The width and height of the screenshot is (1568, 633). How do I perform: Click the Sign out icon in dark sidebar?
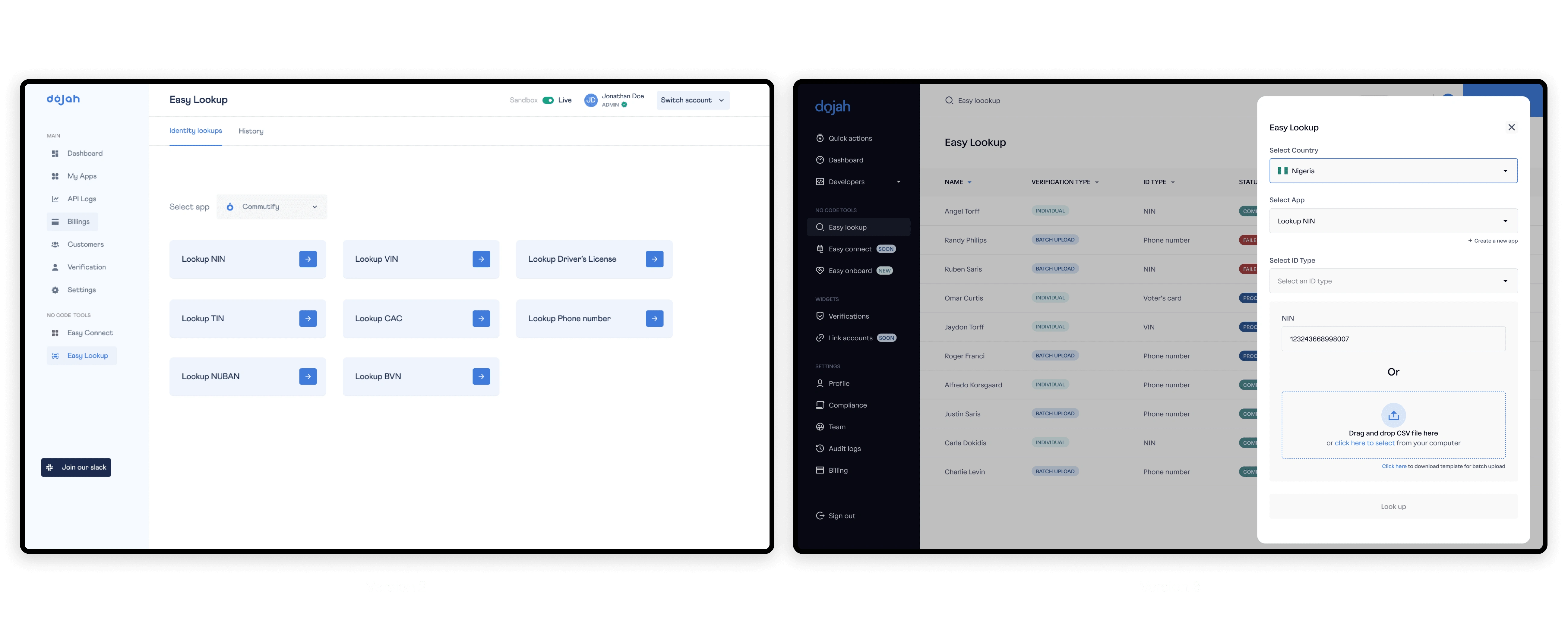click(x=820, y=515)
